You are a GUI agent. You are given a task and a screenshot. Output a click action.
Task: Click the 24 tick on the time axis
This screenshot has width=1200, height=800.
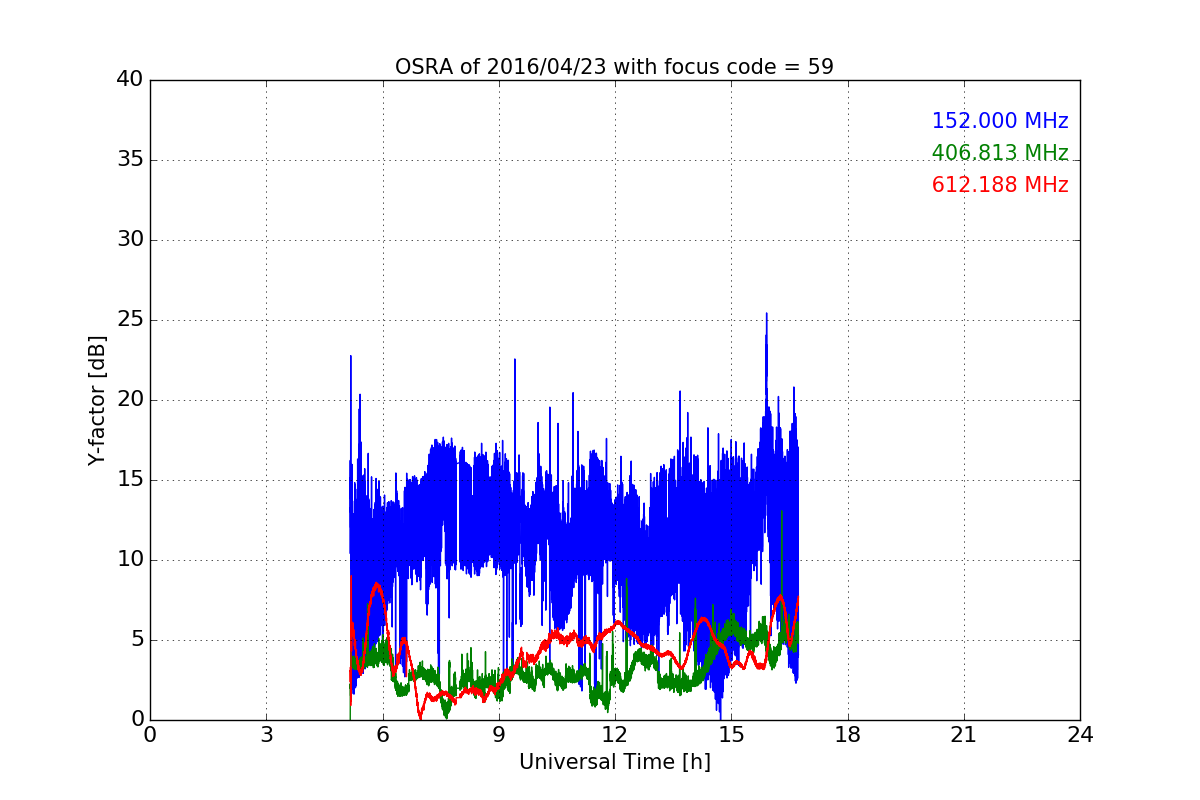[1080, 735]
